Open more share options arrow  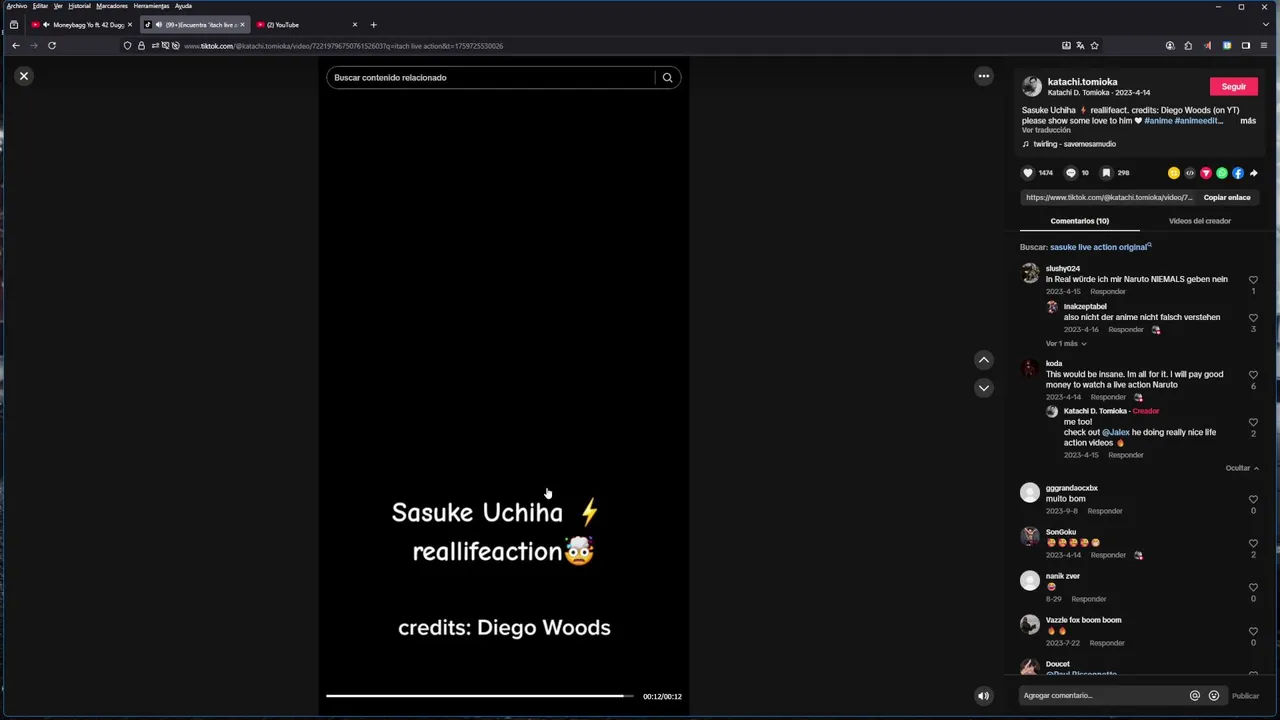tap(1254, 173)
